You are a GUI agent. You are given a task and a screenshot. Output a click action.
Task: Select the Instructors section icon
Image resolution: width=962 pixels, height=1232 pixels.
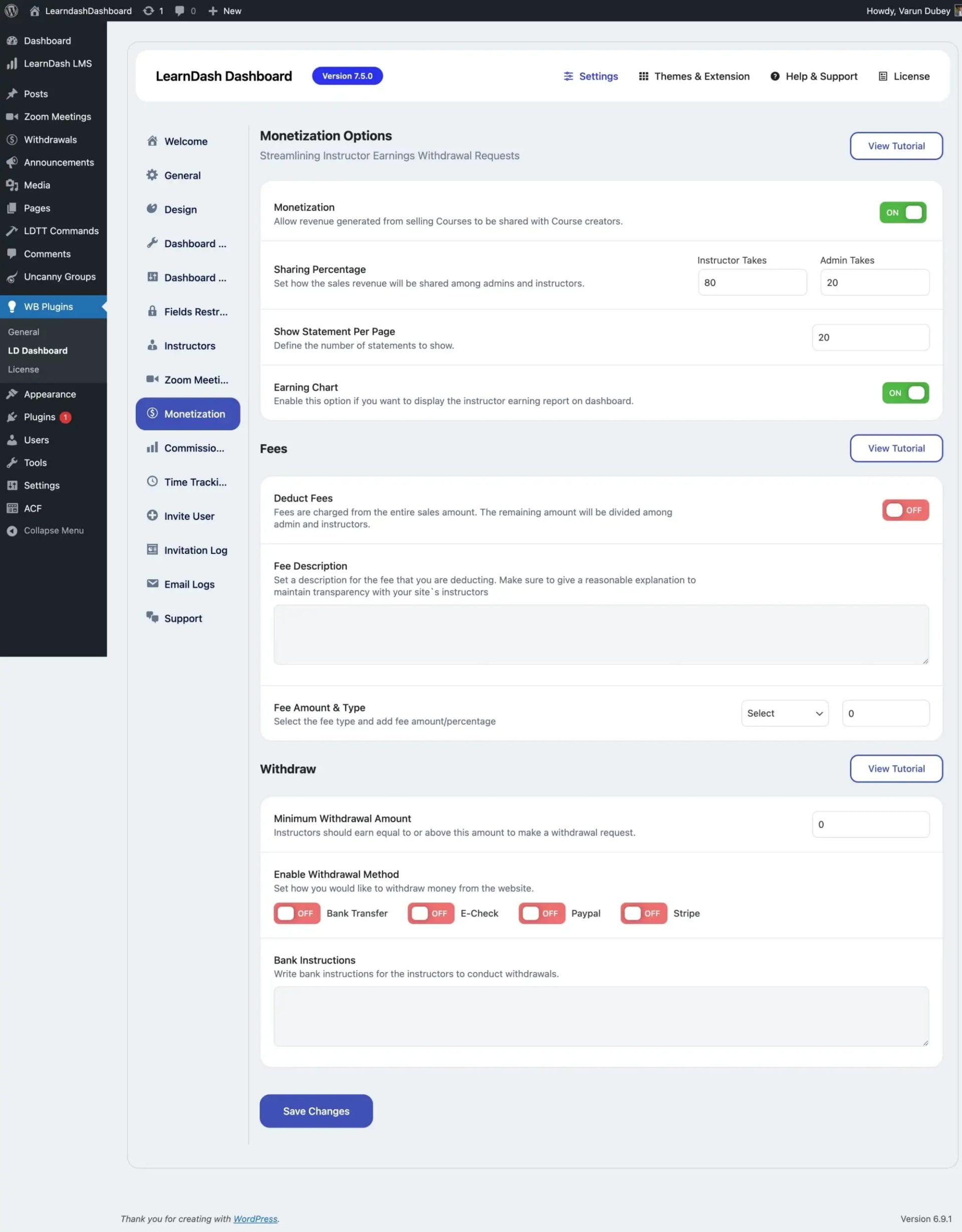(x=152, y=345)
